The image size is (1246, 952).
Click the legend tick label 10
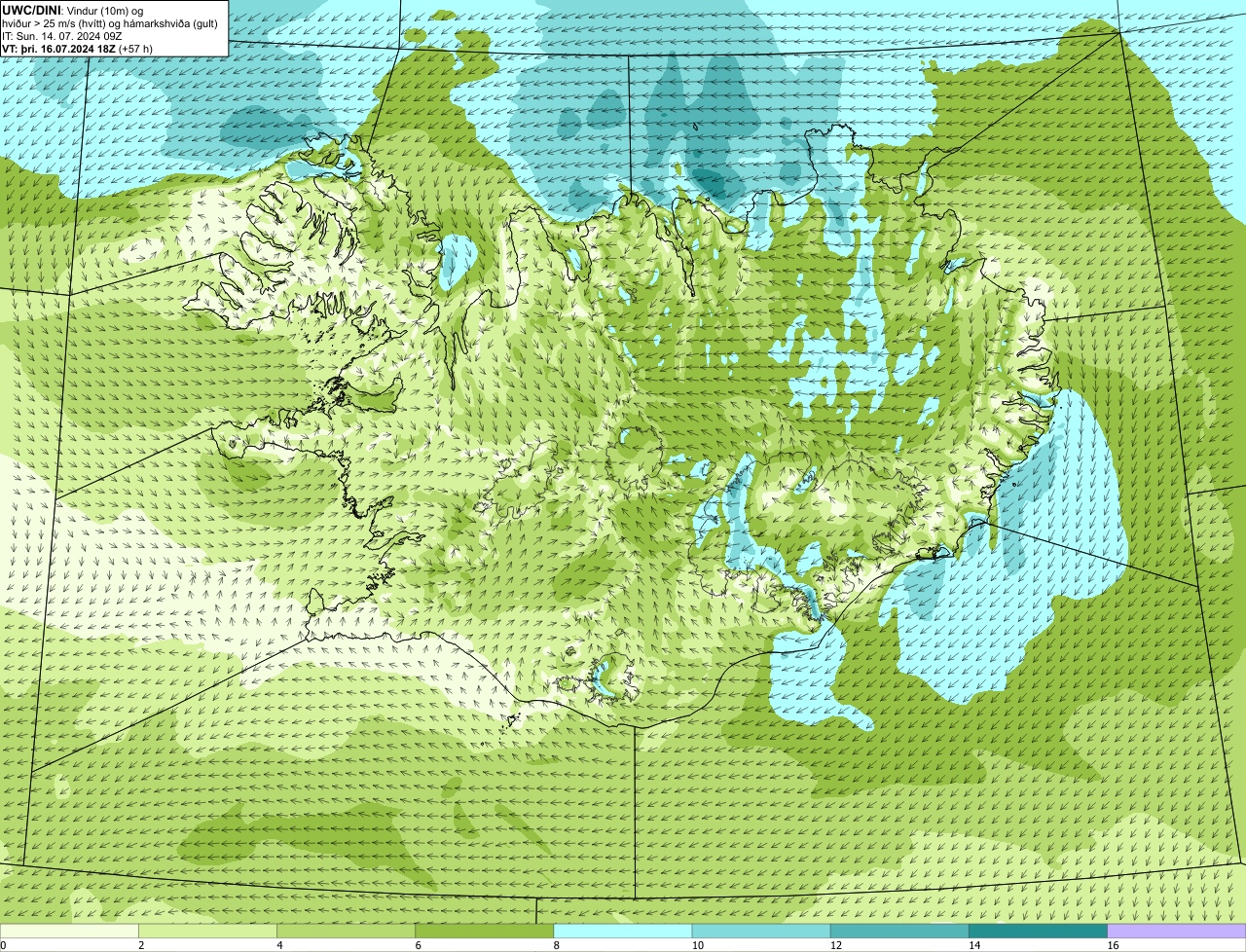coord(697,945)
